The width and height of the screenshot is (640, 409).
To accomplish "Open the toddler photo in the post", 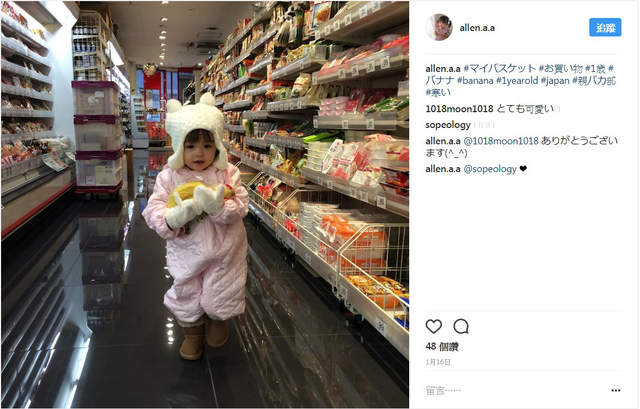I will click(x=205, y=204).
